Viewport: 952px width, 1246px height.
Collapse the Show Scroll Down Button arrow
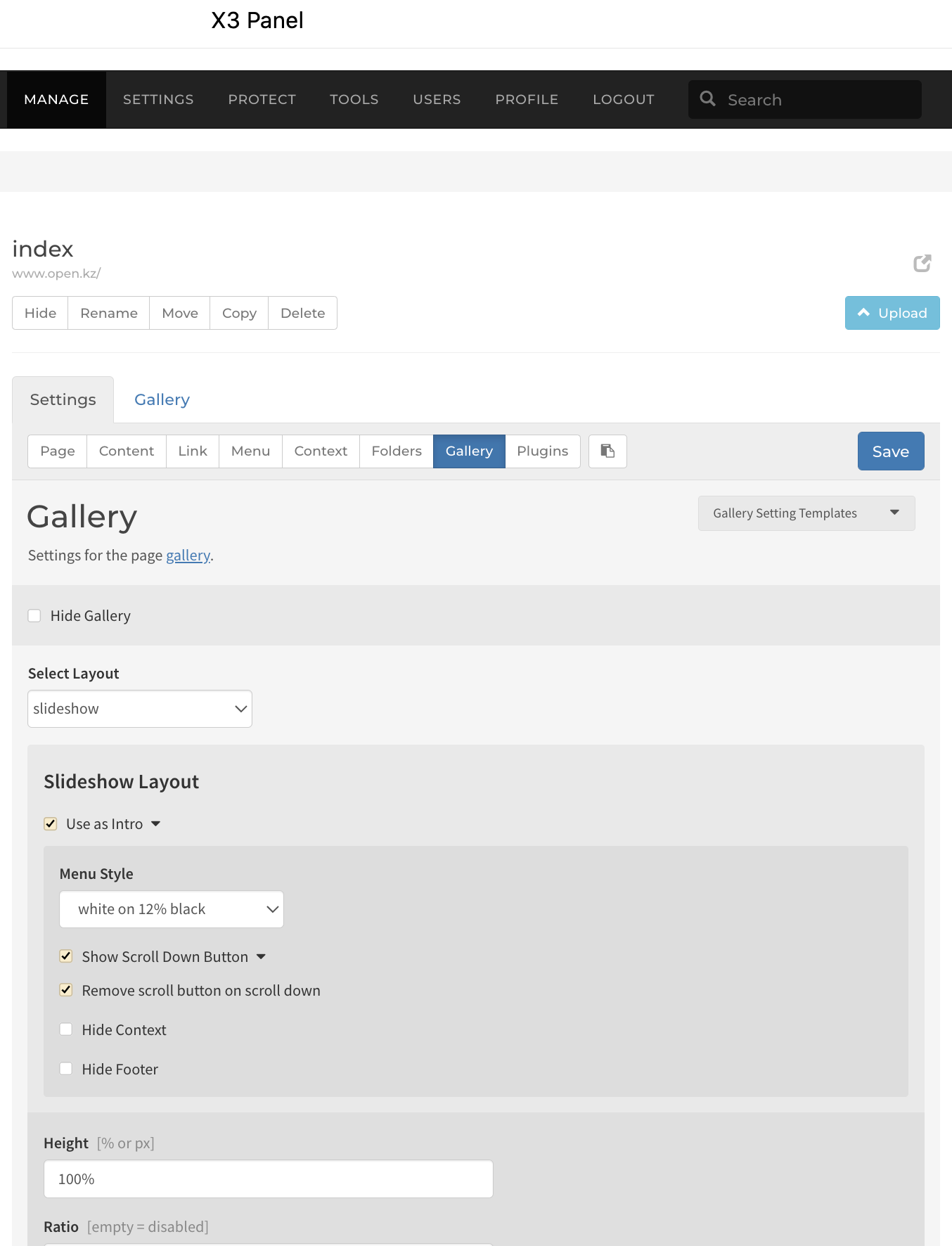(x=261, y=957)
